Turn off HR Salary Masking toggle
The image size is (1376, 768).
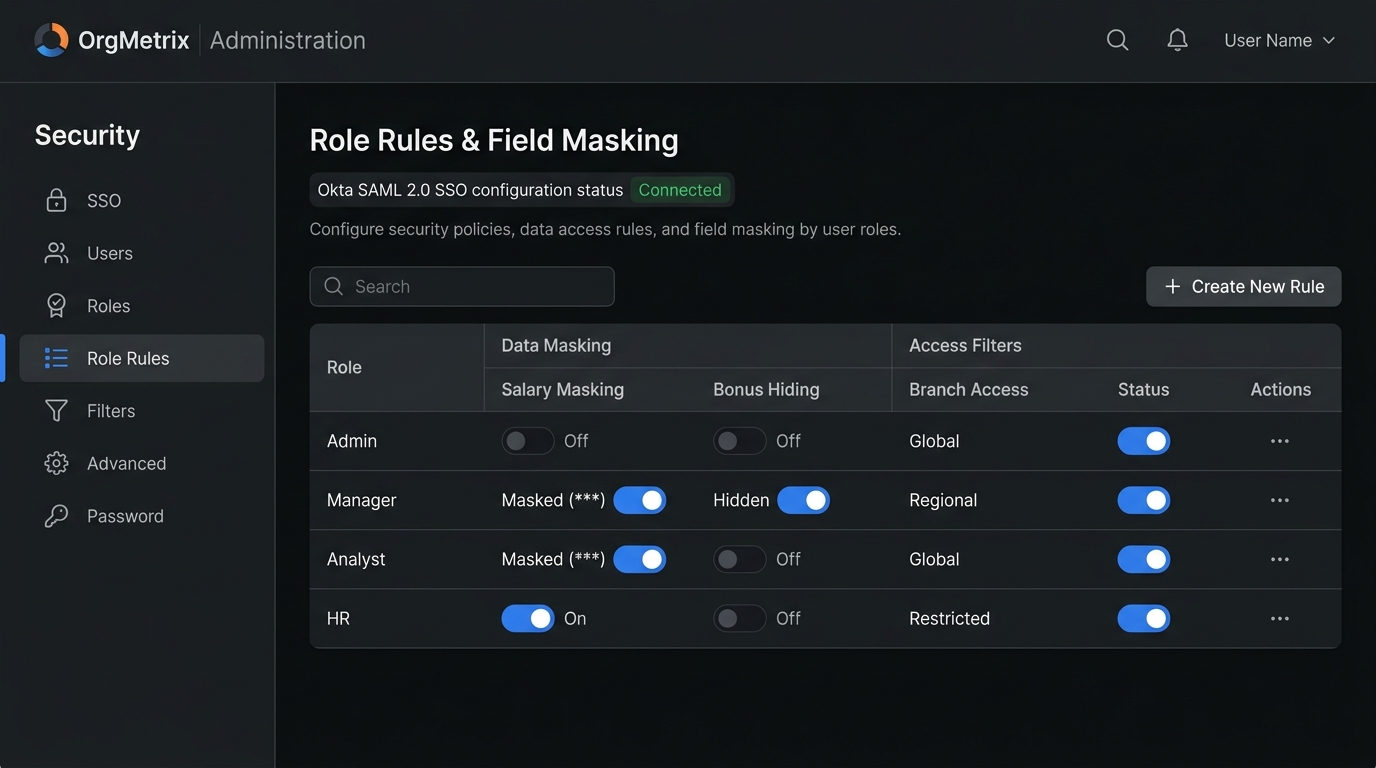click(528, 618)
